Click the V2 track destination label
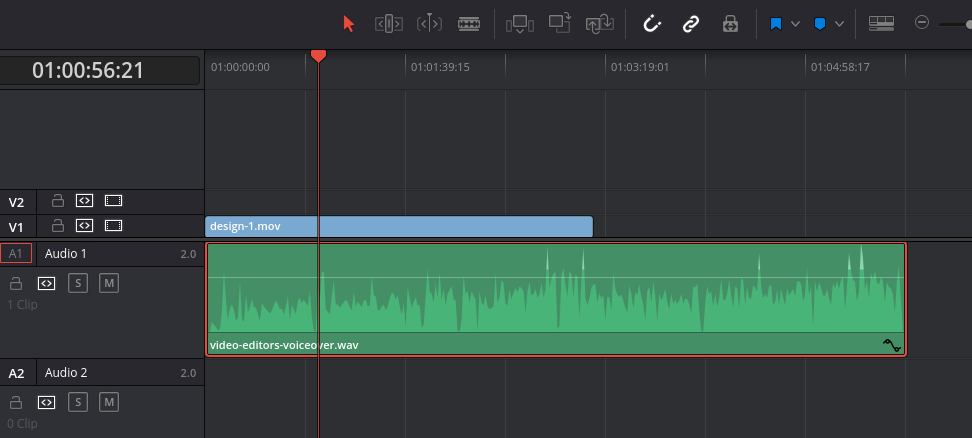The height and width of the screenshot is (438, 972). click(16, 203)
